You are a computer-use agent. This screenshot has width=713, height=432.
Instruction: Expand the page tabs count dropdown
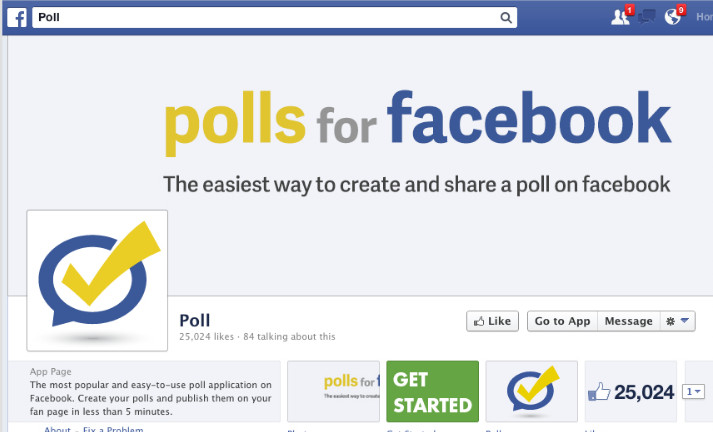click(x=694, y=392)
